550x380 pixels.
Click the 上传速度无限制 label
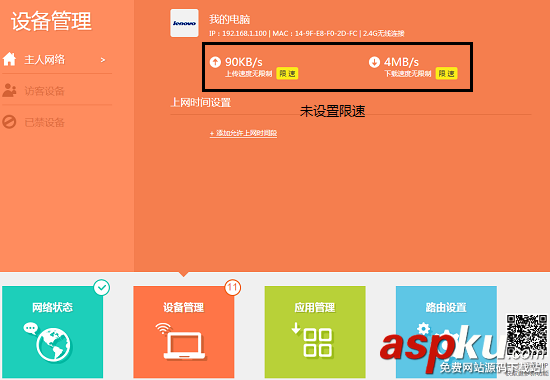249,74
